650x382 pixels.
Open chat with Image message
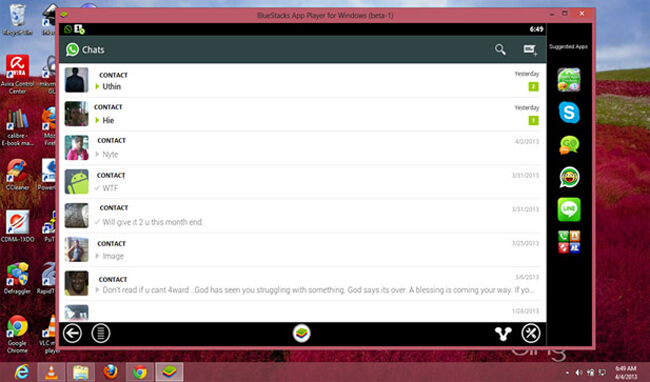[x=302, y=250]
